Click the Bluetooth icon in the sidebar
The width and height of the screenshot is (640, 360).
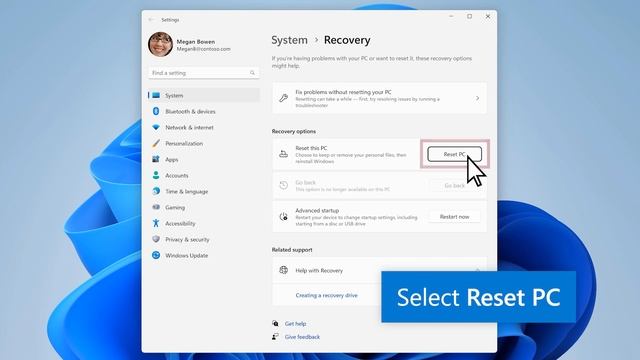[156, 111]
